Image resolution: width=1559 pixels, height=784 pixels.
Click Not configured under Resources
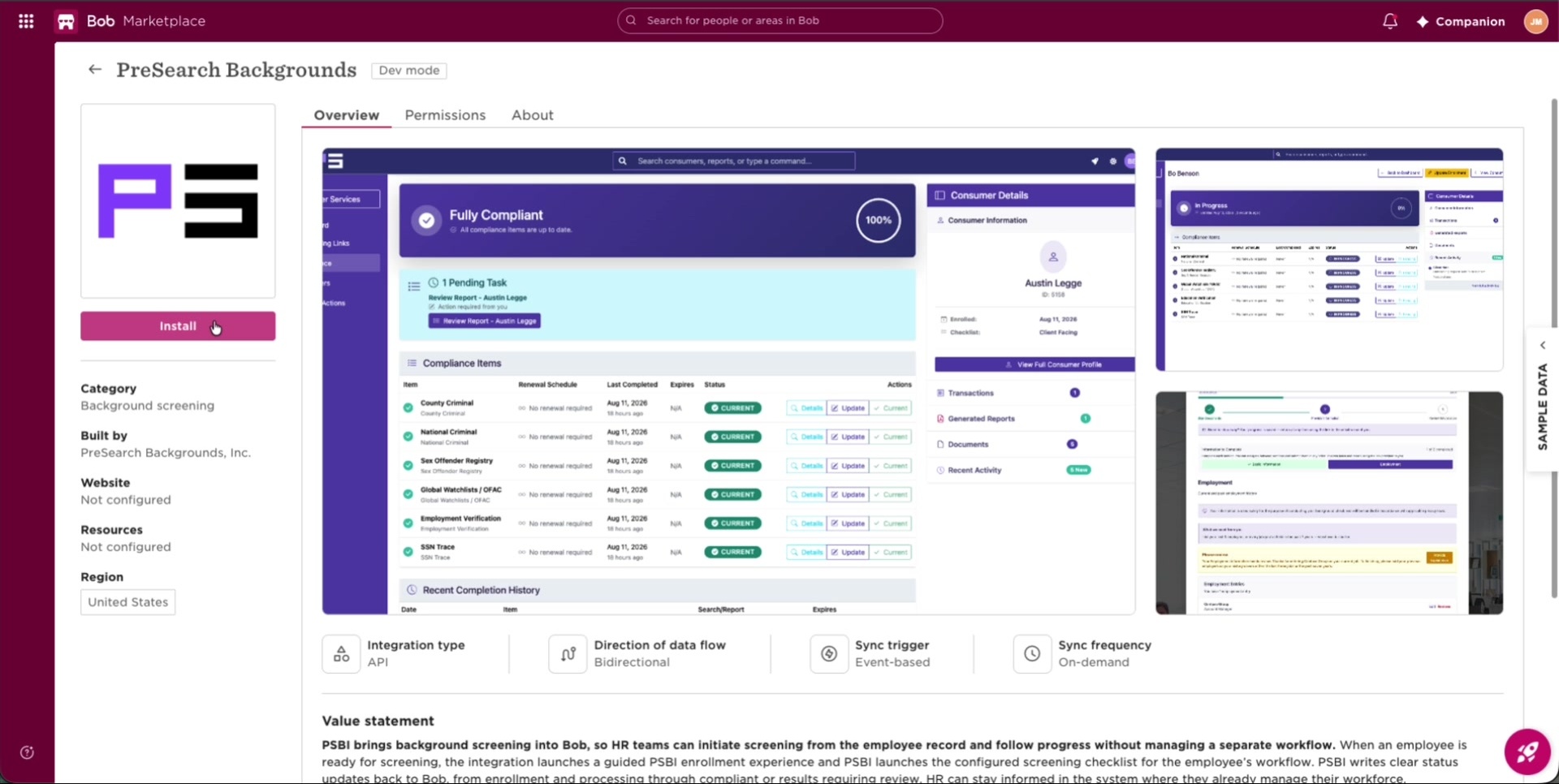[x=126, y=547]
